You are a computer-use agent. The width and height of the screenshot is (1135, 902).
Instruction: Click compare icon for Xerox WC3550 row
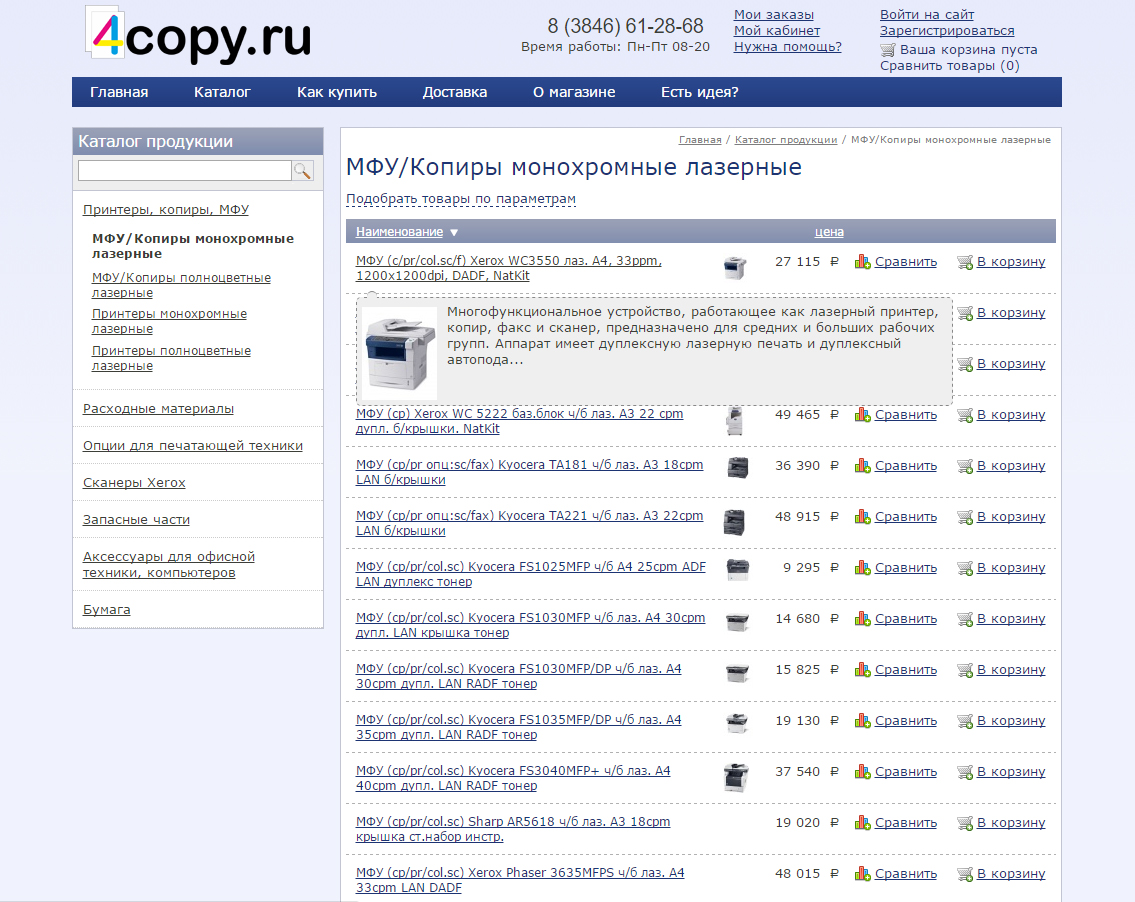[862, 262]
